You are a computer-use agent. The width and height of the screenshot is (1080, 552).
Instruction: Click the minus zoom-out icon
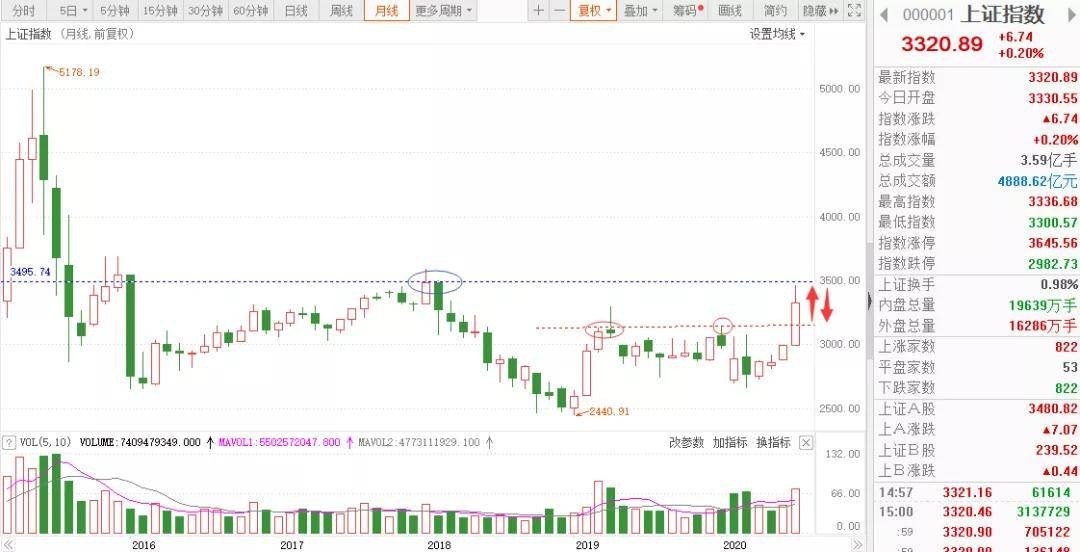[x=560, y=11]
